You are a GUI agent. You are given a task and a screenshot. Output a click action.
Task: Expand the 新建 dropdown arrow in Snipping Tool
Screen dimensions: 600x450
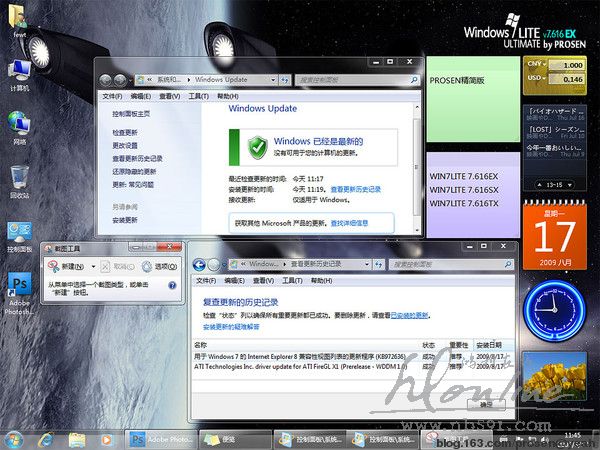tap(94, 267)
